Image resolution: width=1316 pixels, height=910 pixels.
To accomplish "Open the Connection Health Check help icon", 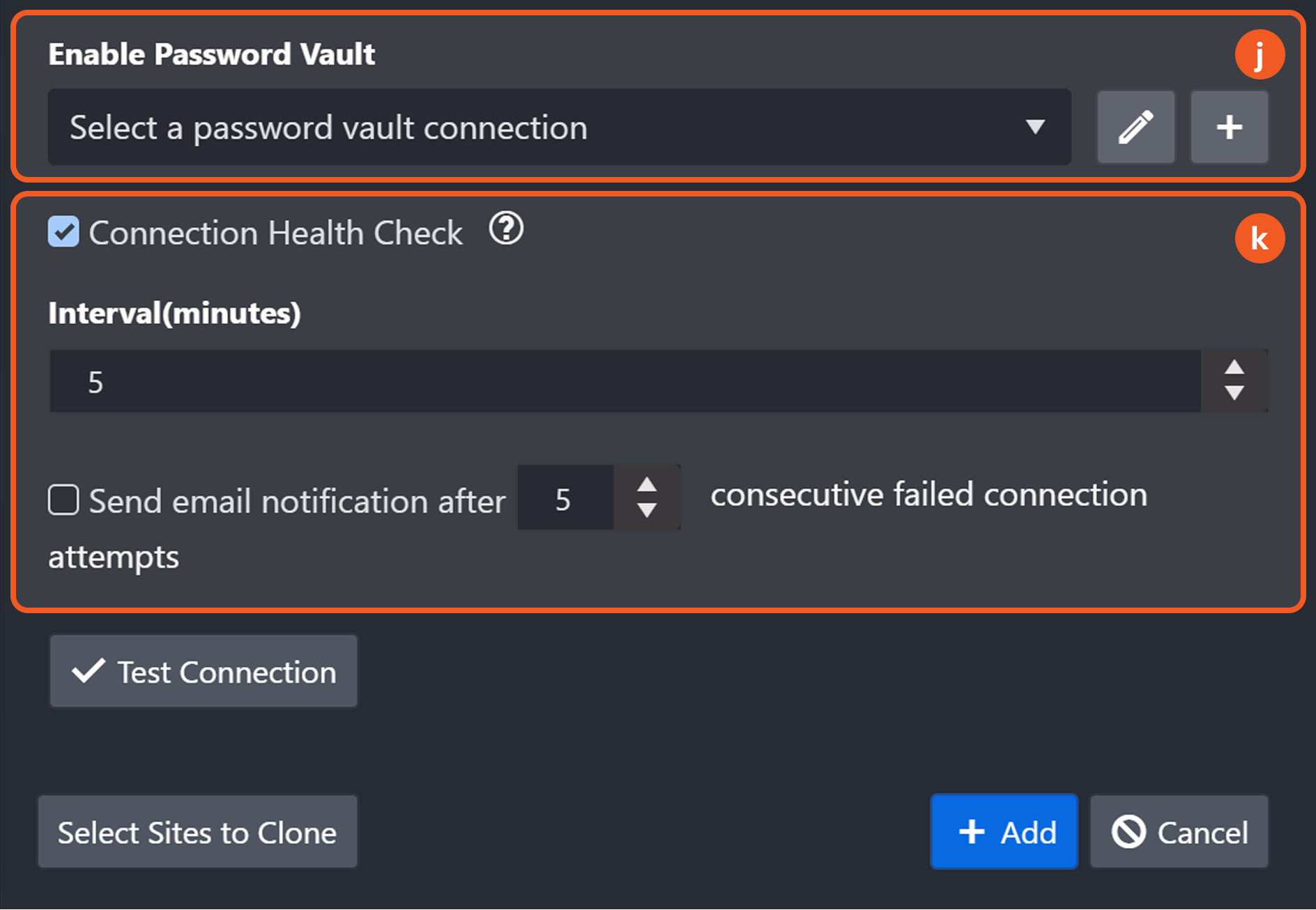I will [x=506, y=229].
